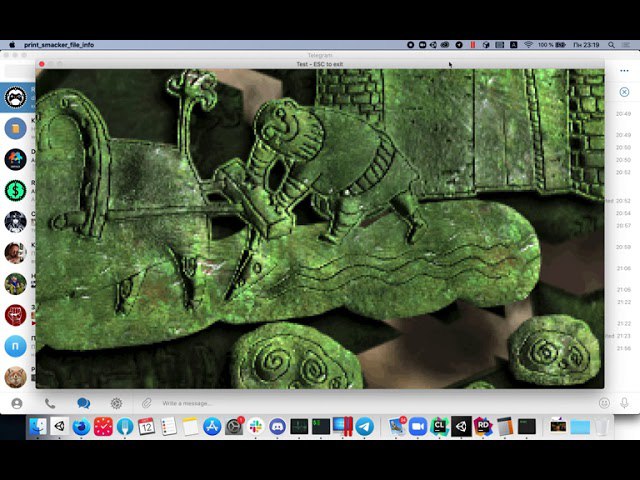Open the emoji picker in Telegram
Viewport: 640px width, 480px height.
click(604, 403)
